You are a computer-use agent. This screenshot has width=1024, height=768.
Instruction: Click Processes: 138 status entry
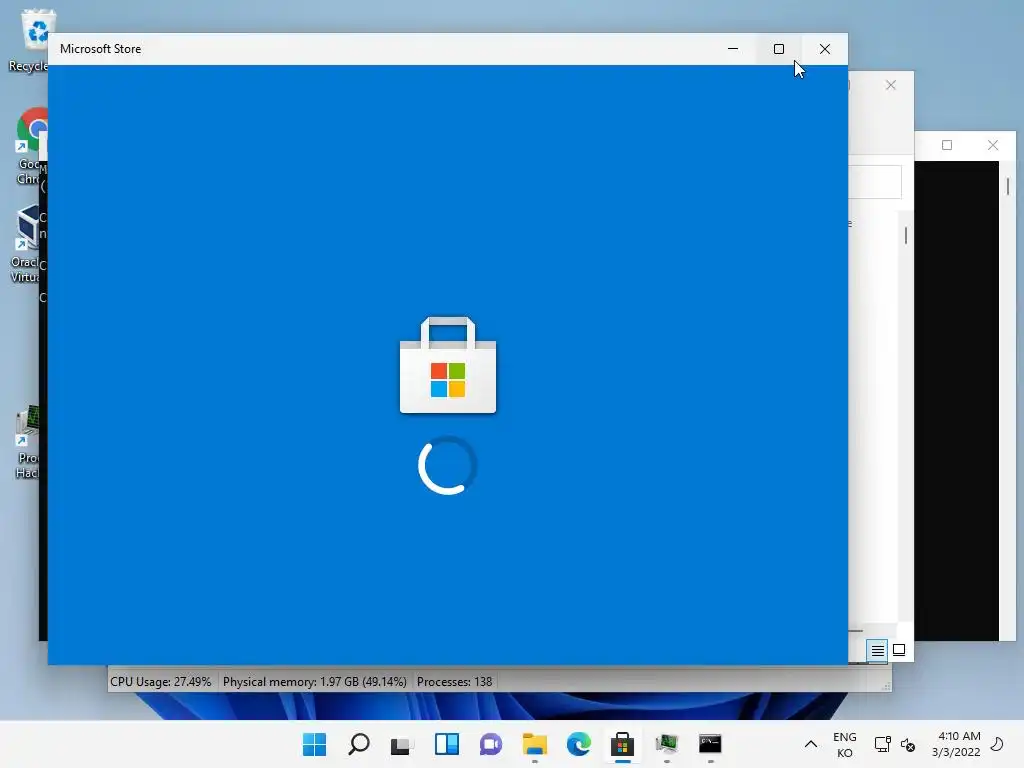point(455,682)
